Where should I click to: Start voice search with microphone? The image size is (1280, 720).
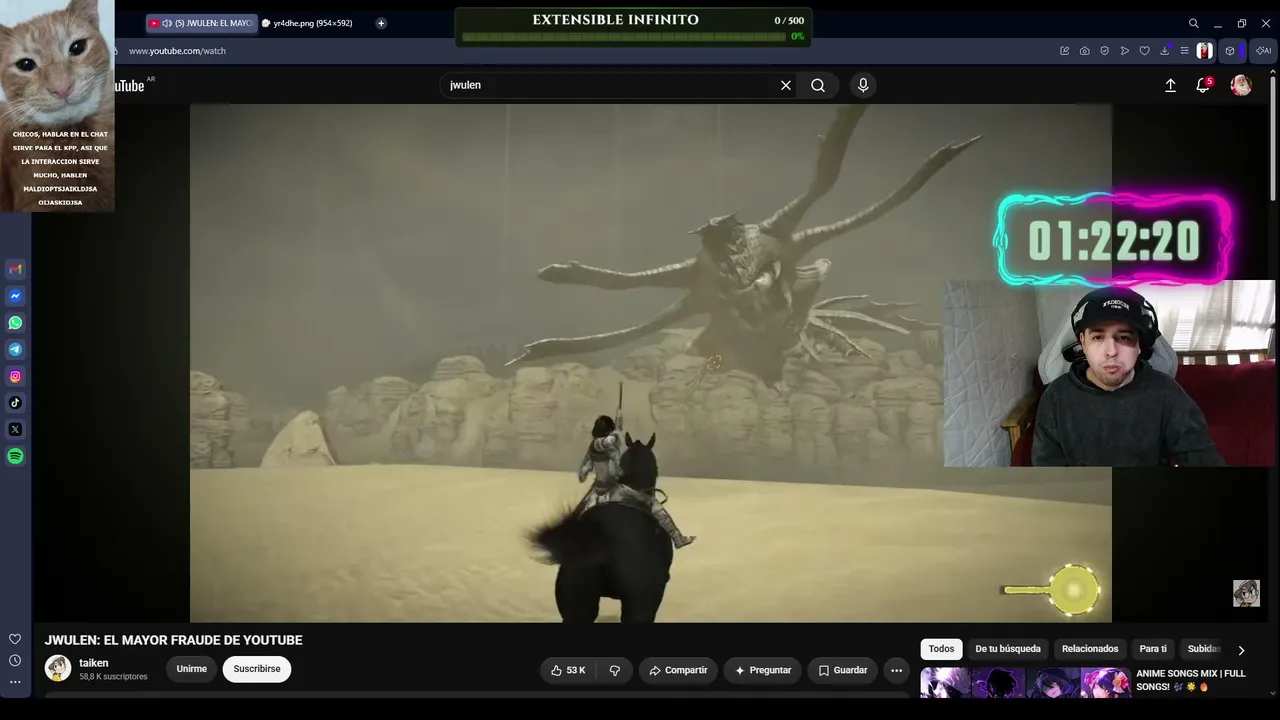tap(863, 85)
